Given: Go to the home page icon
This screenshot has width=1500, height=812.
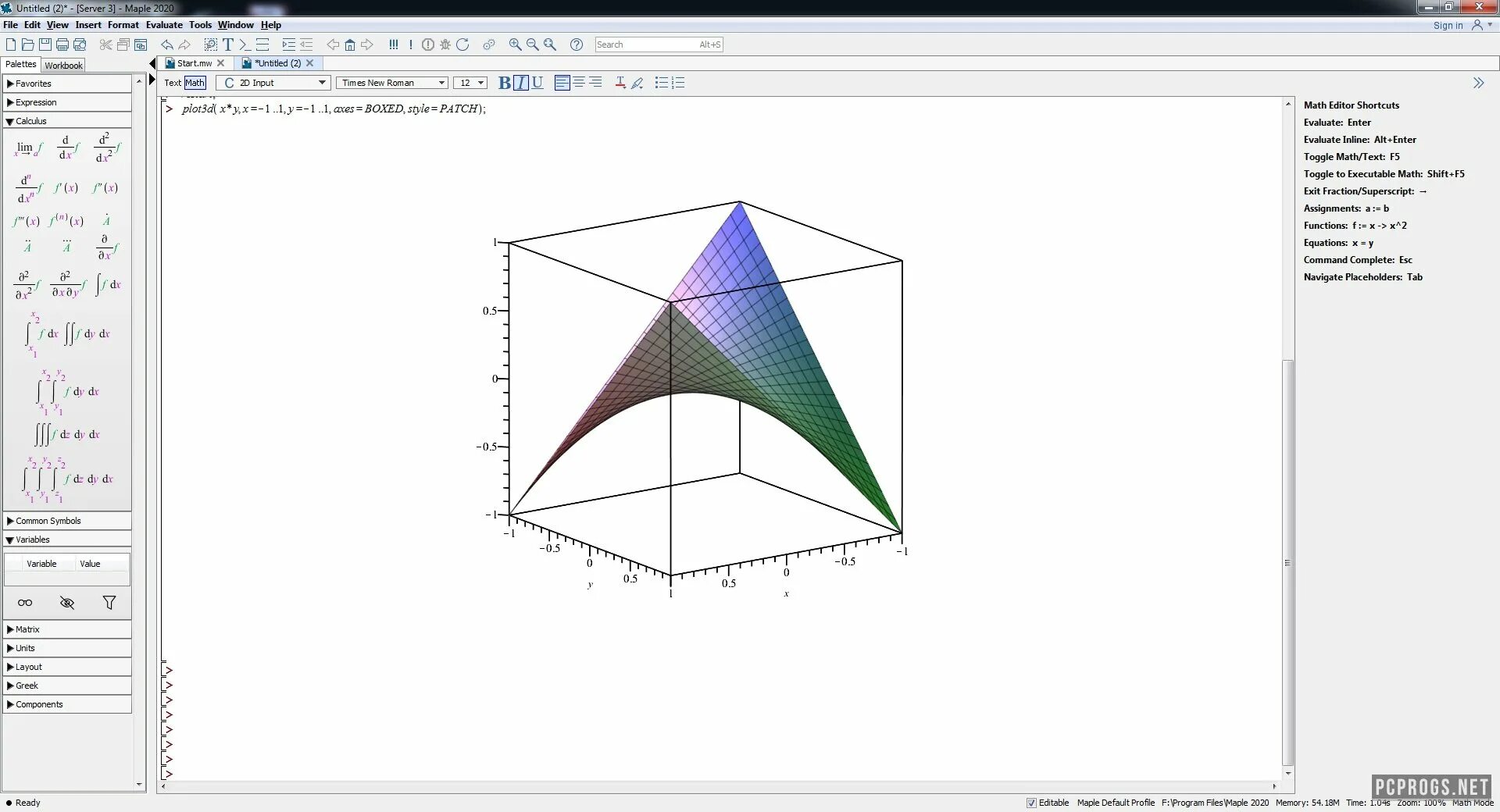Looking at the screenshot, I should (x=350, y=45).
